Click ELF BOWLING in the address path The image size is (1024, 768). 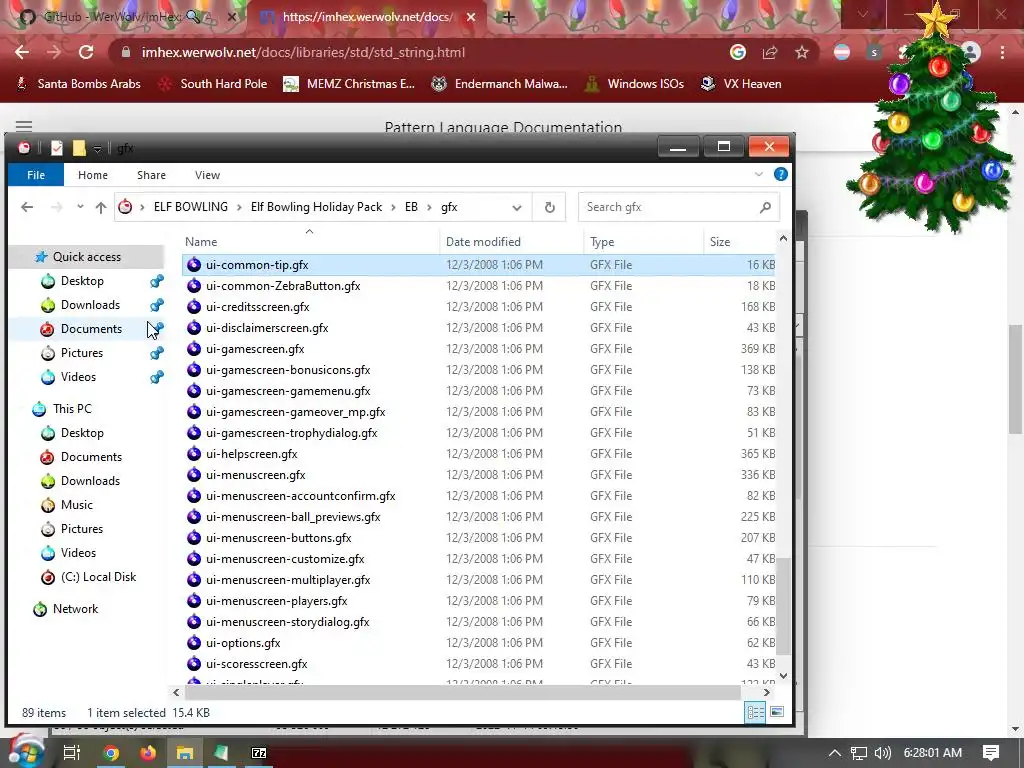pyautogui.click(x=191, y=207)
